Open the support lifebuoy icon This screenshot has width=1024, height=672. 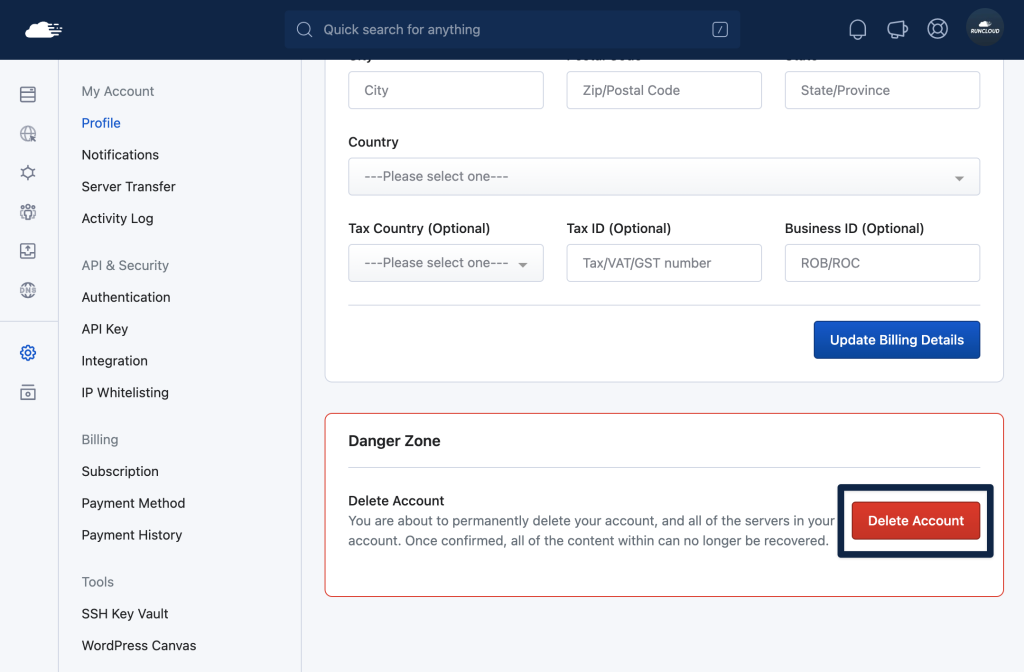pyautogui.click(x=937, y=29)
